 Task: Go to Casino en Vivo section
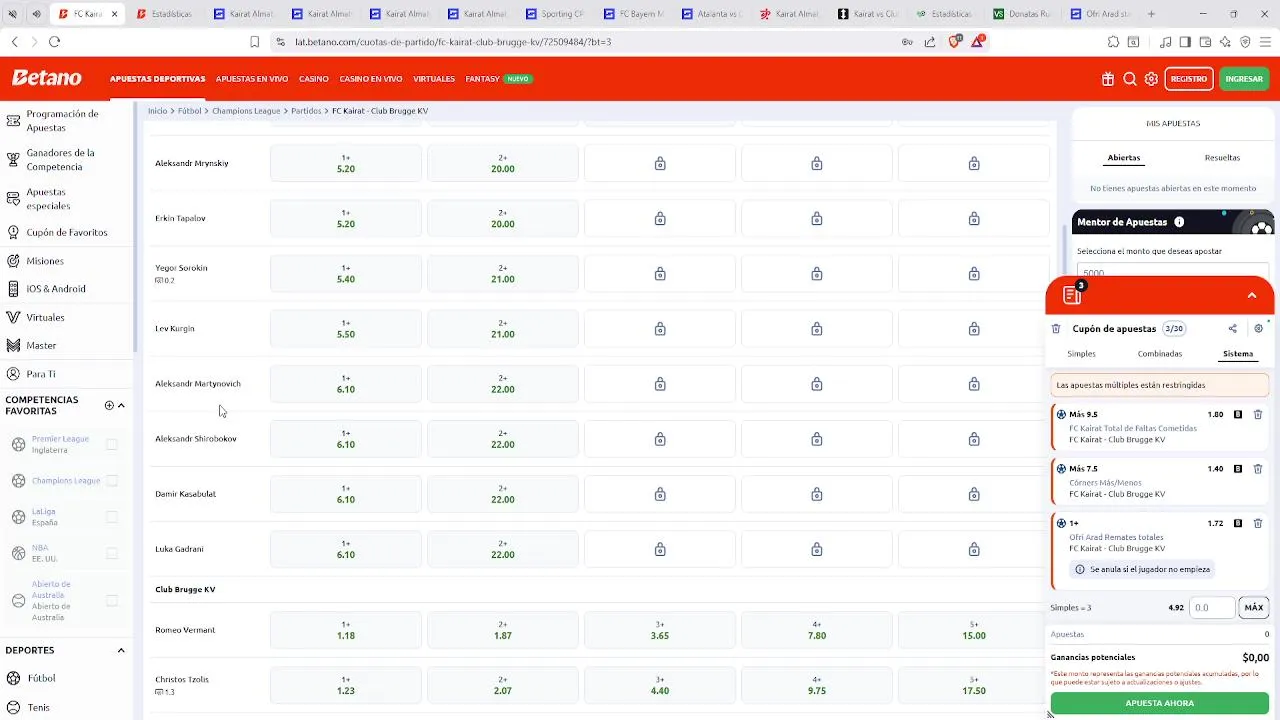[x=371, y=79]
